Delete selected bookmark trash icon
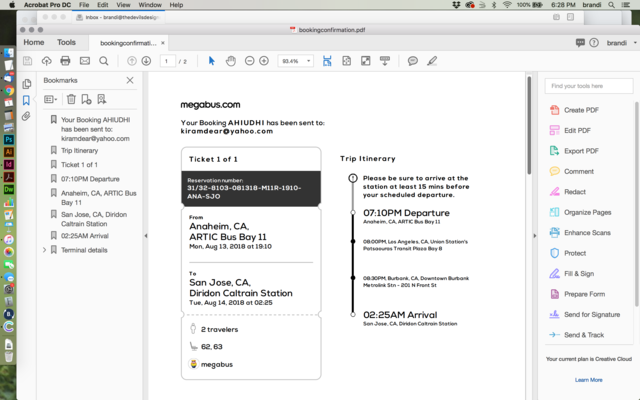This screenshot has height=400, width=640. point(71,99)
